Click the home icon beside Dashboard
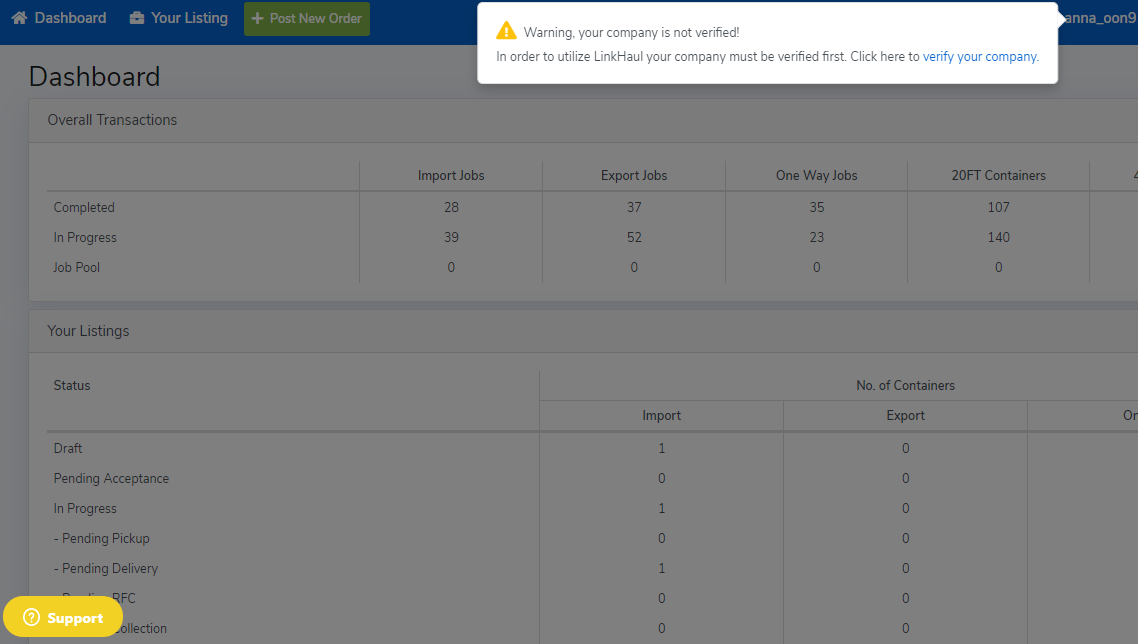Image resolution: width=1138 pixels, height=644 pixels. click(x=19, y=18)
